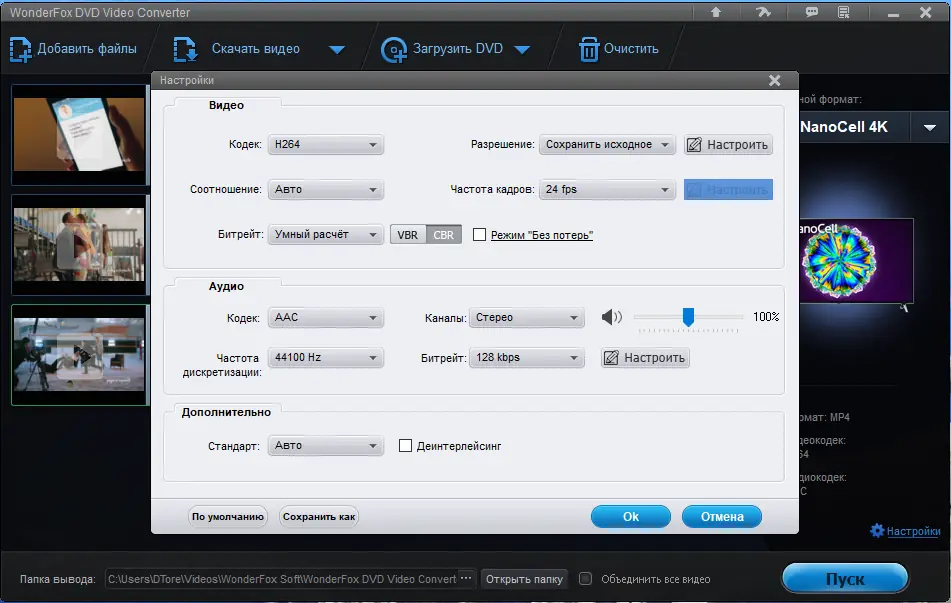
Task: Open the Соотношение Авто dropdown
Action: pyautogui.click(x=326, y=189)
